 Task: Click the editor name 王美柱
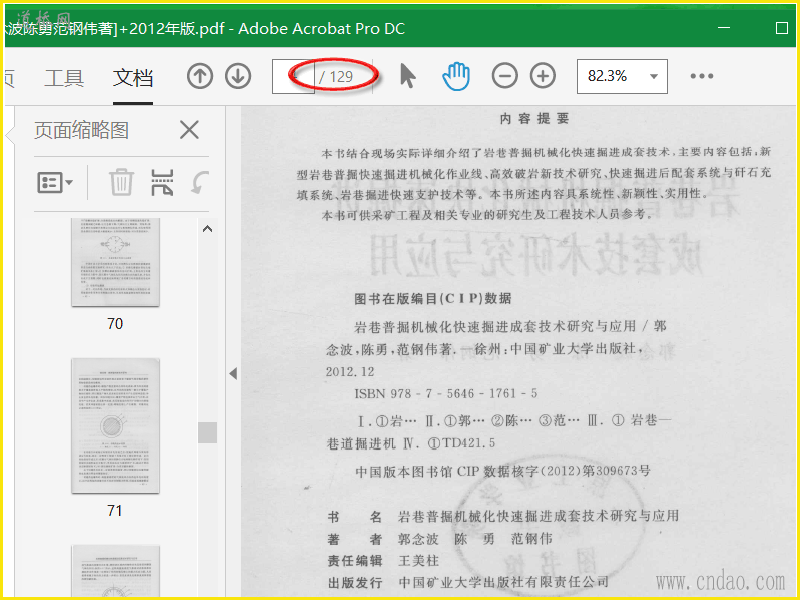[x=418, y=560]
